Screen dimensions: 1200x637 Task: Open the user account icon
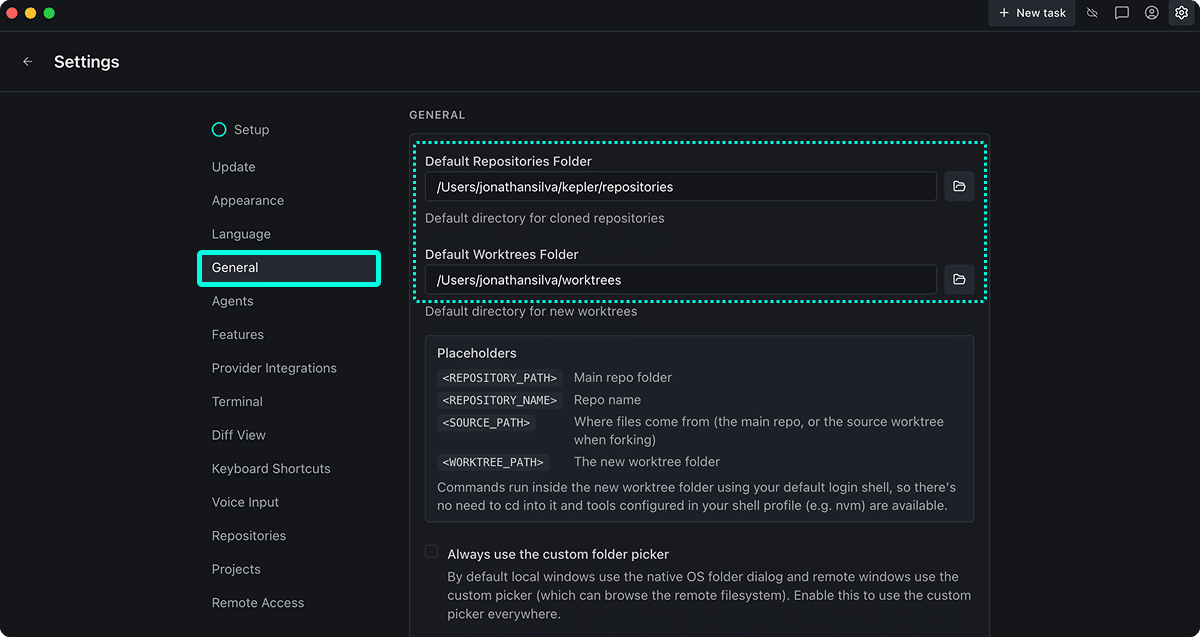click(1152, 13)
